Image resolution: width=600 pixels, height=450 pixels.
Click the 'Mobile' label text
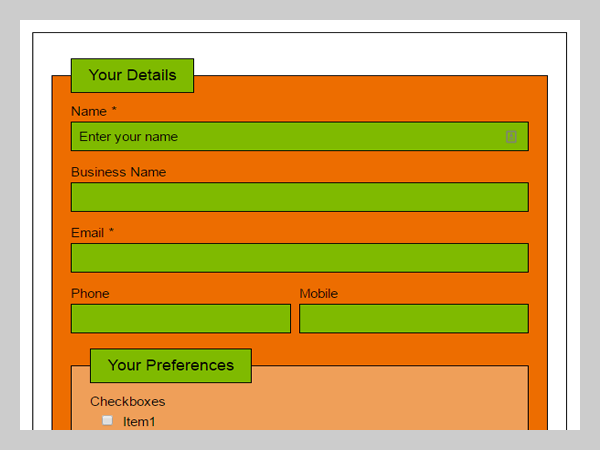tap(318, 294)
